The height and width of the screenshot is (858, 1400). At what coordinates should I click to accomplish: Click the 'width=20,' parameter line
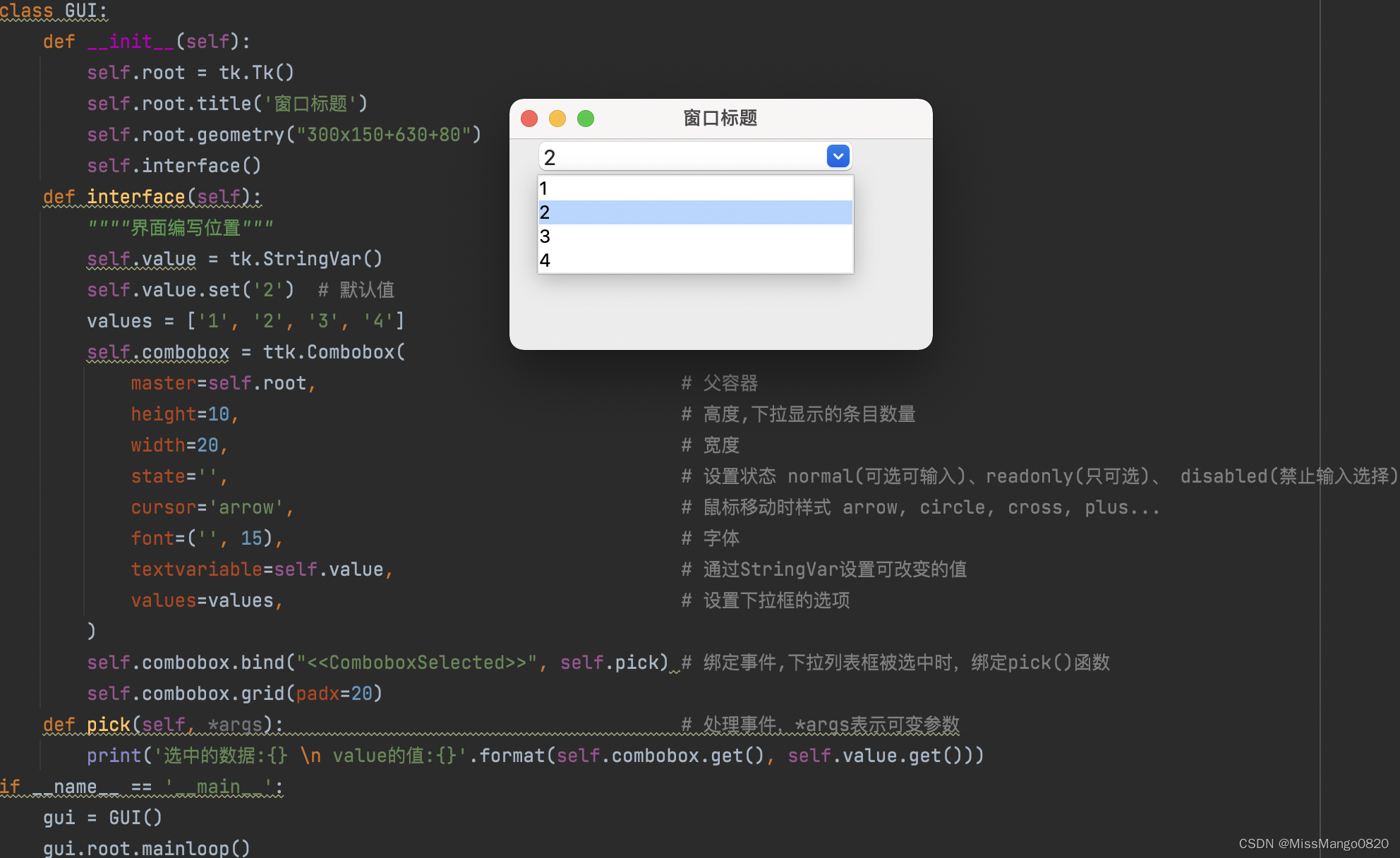pyautogui.click(x=179, y=445)
